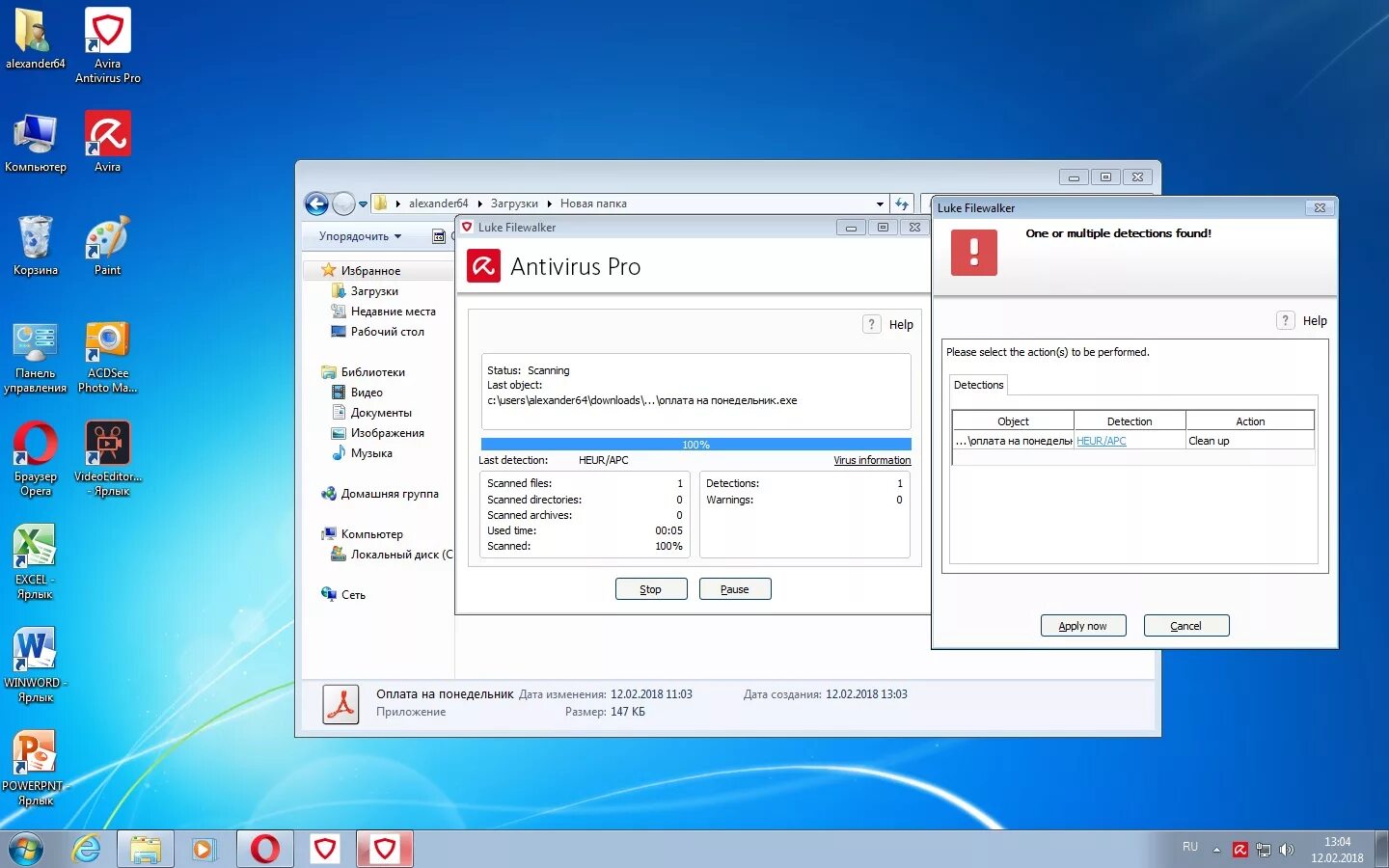The width and height of the screenshot is (1389, 868).
Task: Open the Virus information link
Action: [x=872, y=460]
